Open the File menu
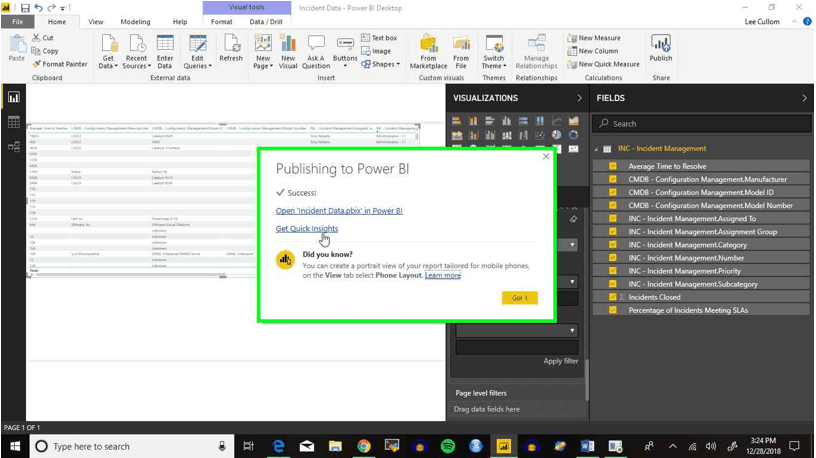Screen dimensions: 816x458 [x=18, y=22]
